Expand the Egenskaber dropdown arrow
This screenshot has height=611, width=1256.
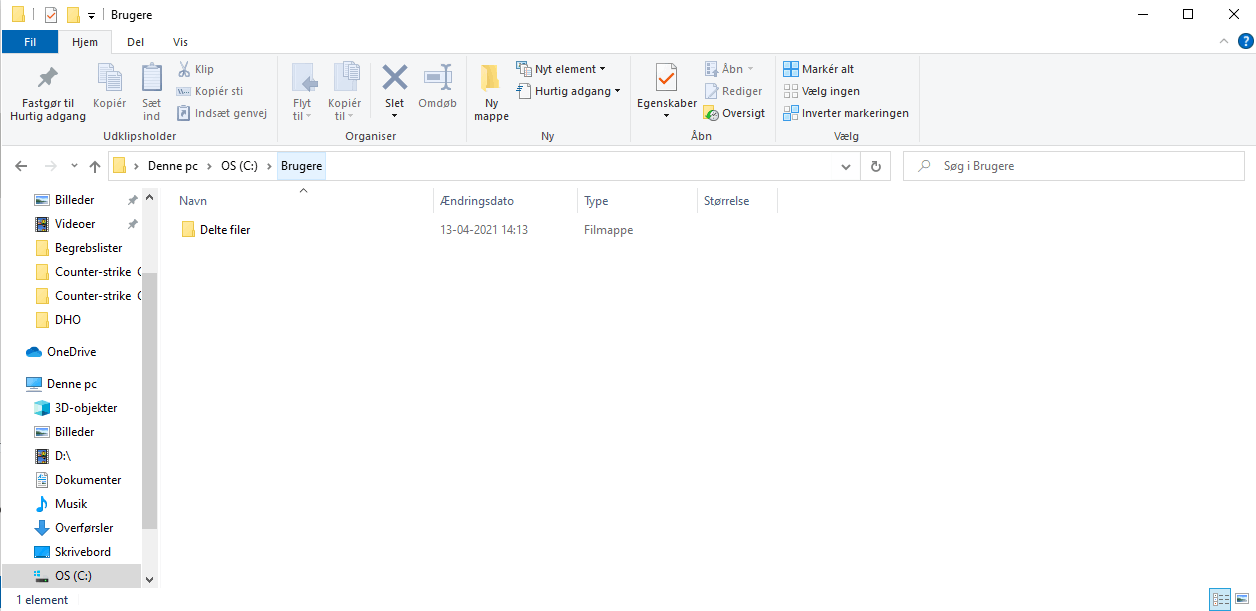(667, 116)
